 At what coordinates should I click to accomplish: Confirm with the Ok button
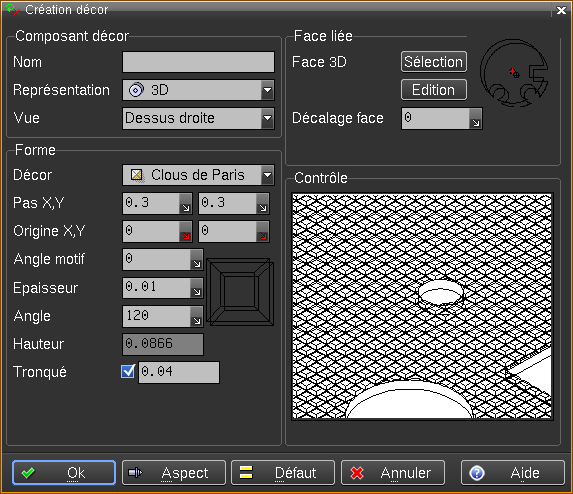click(x=64, y=473)
